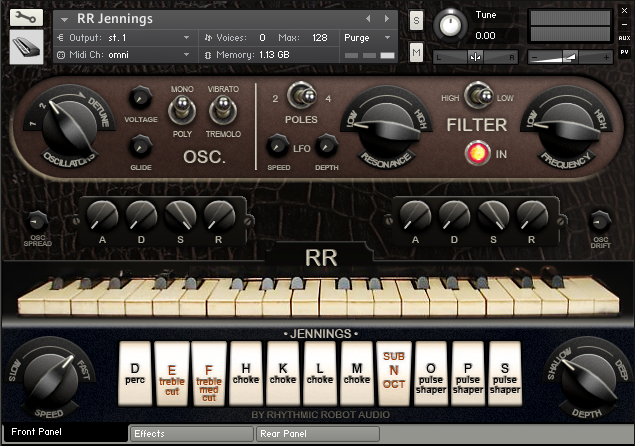This screenshot has width=635, height=446.
Task: Select the P pulse shaper tab
Action: pos(468,373)
